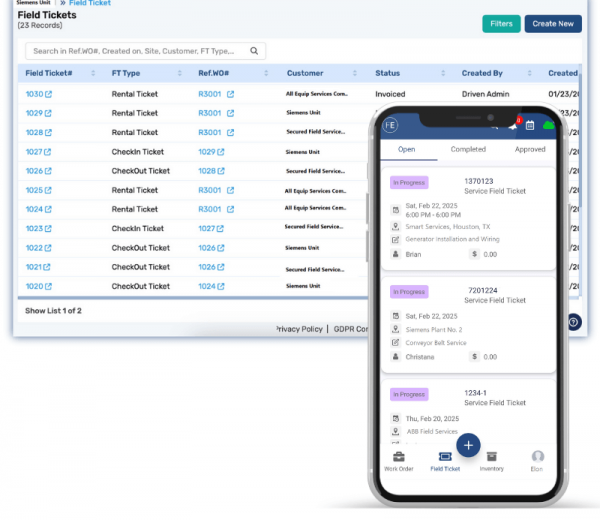Image resolution: width=600 pixels, height=520 pixels.
Task: Open external link icon beside ticket 1024
Action: tap(48, 209)
